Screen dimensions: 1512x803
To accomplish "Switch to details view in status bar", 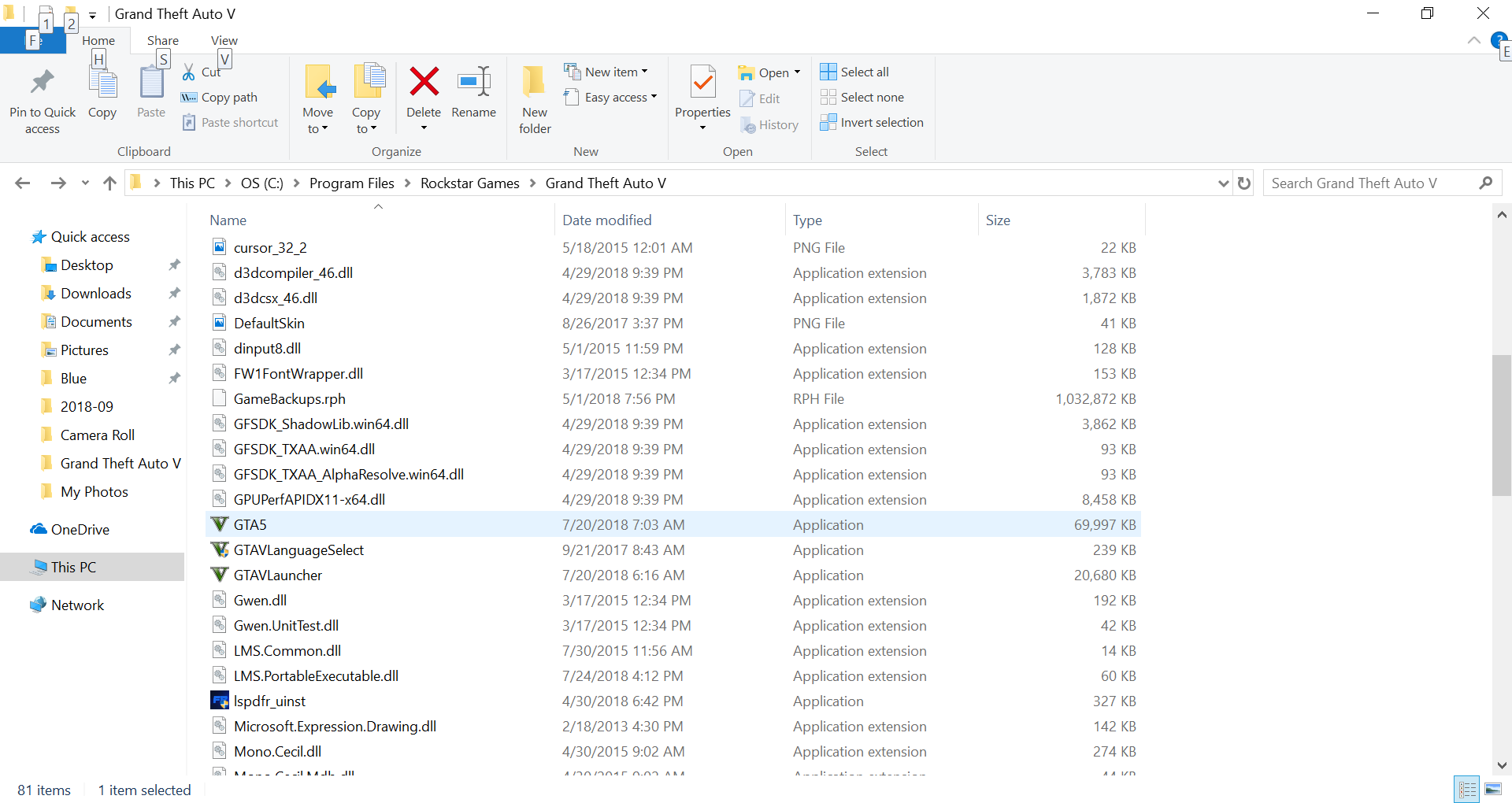I will click(1467, 789).
